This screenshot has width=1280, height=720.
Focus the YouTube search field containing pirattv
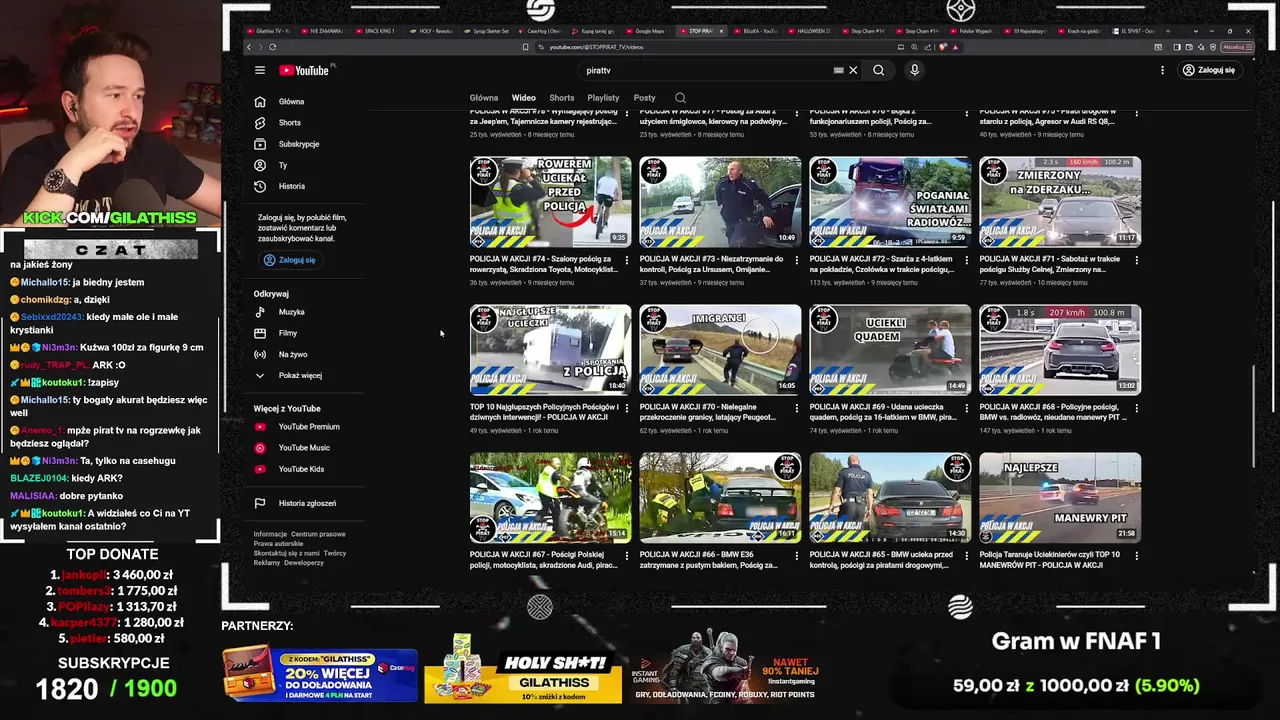point(705,70)
